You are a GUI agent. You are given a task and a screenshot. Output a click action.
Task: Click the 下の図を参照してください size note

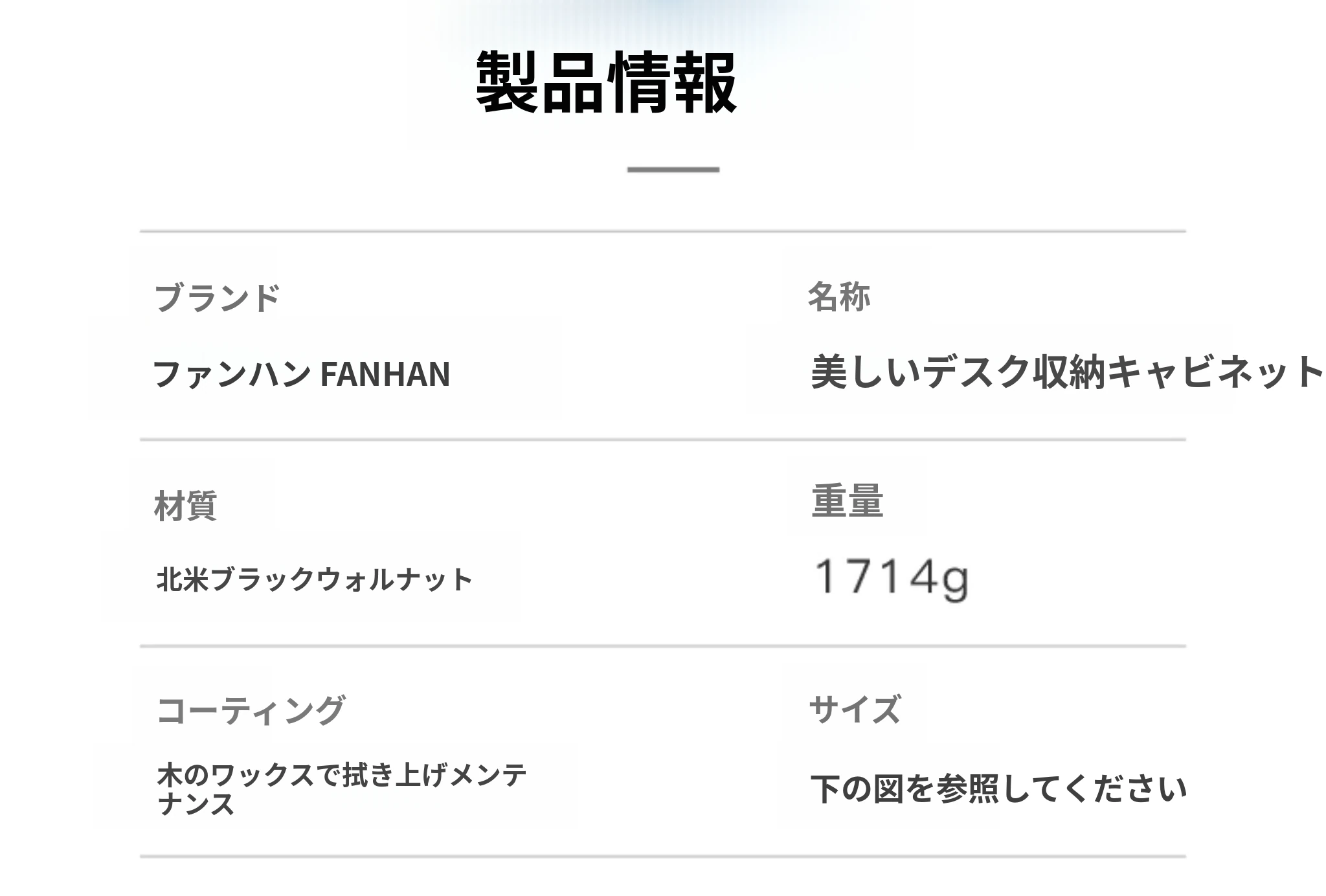coord(998,789)
